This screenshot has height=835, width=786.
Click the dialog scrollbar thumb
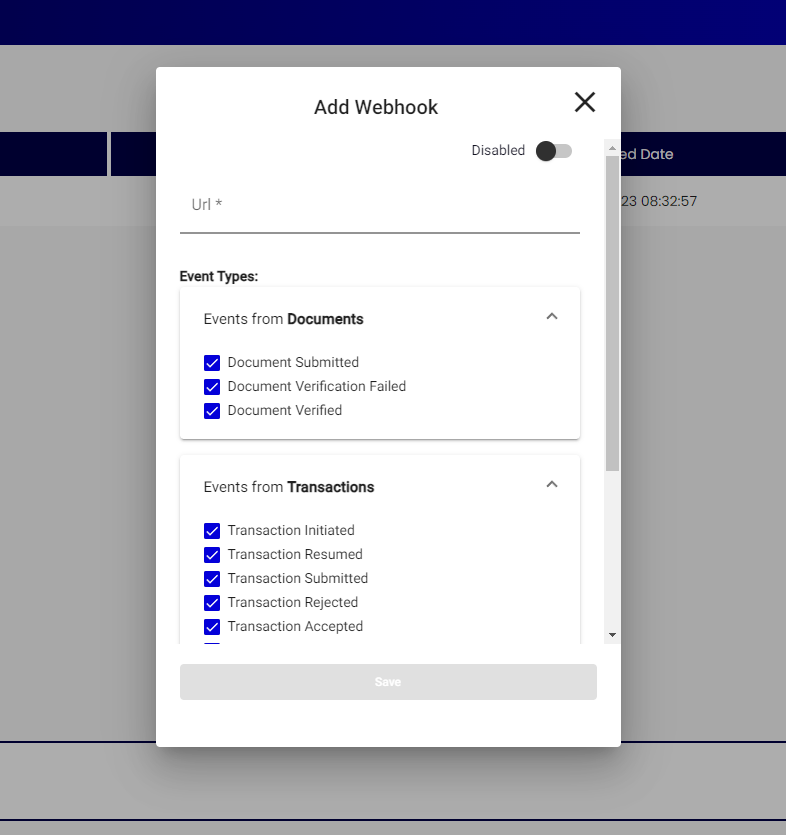612,314
